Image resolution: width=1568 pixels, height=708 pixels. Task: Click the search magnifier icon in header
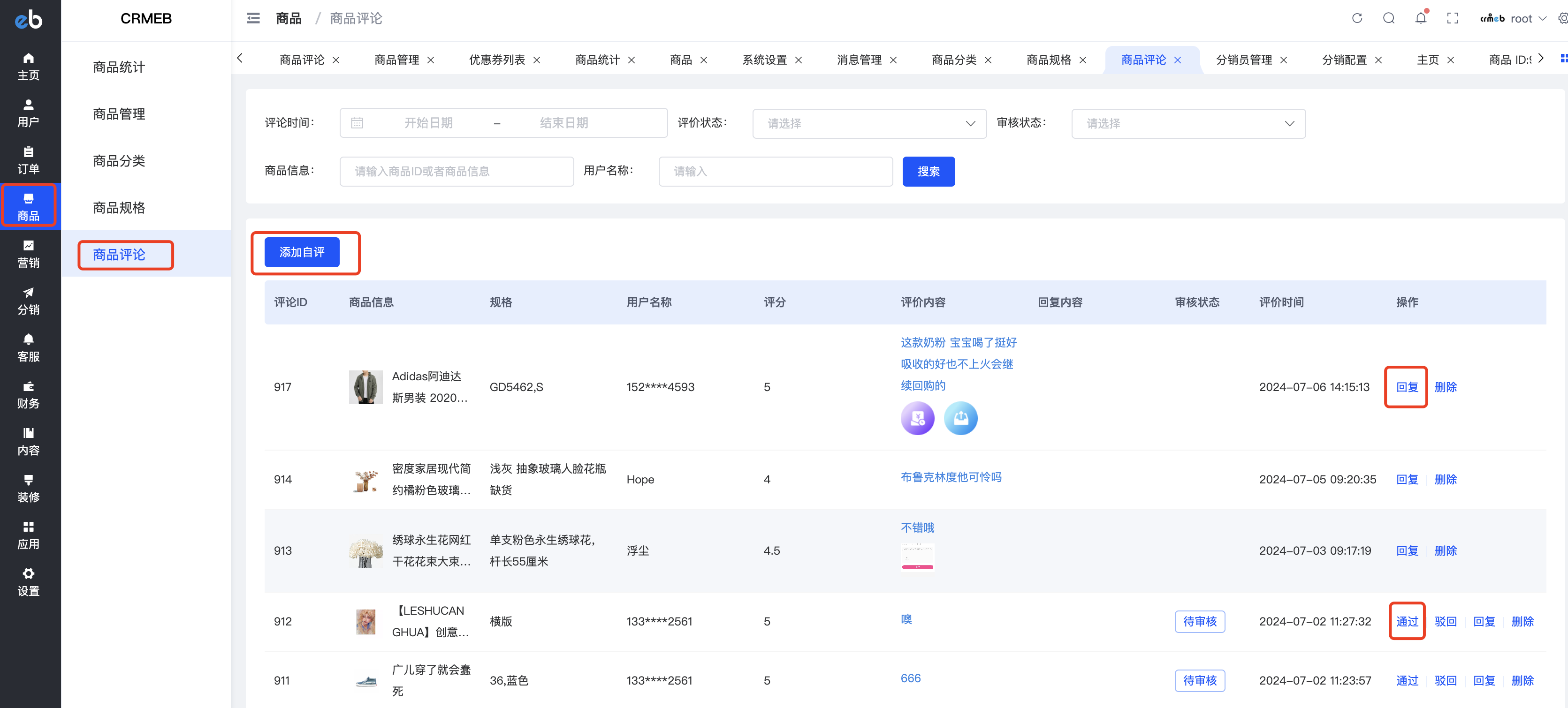point(1388,18)
